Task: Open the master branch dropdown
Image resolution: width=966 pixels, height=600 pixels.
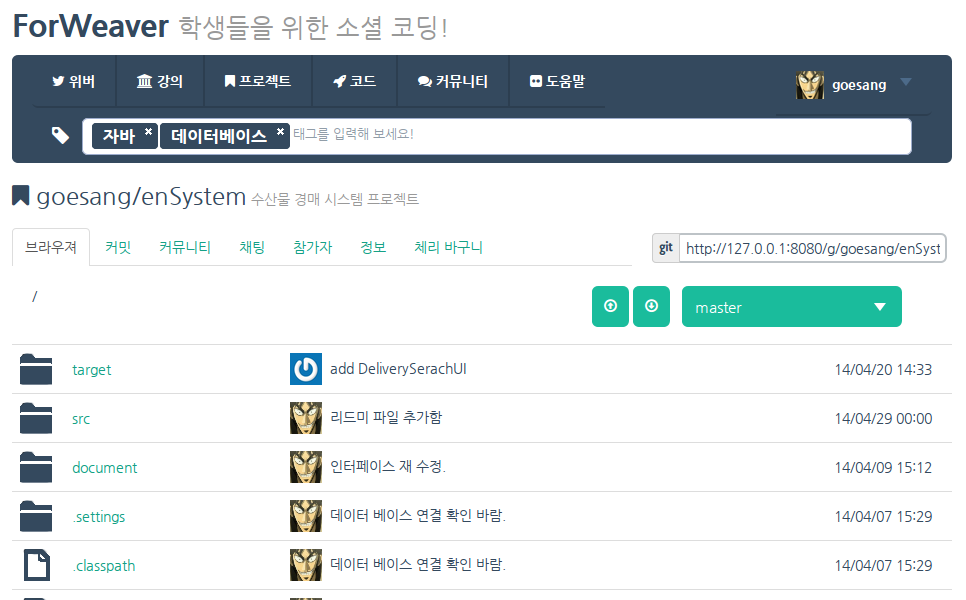Action: click(792, 306)
